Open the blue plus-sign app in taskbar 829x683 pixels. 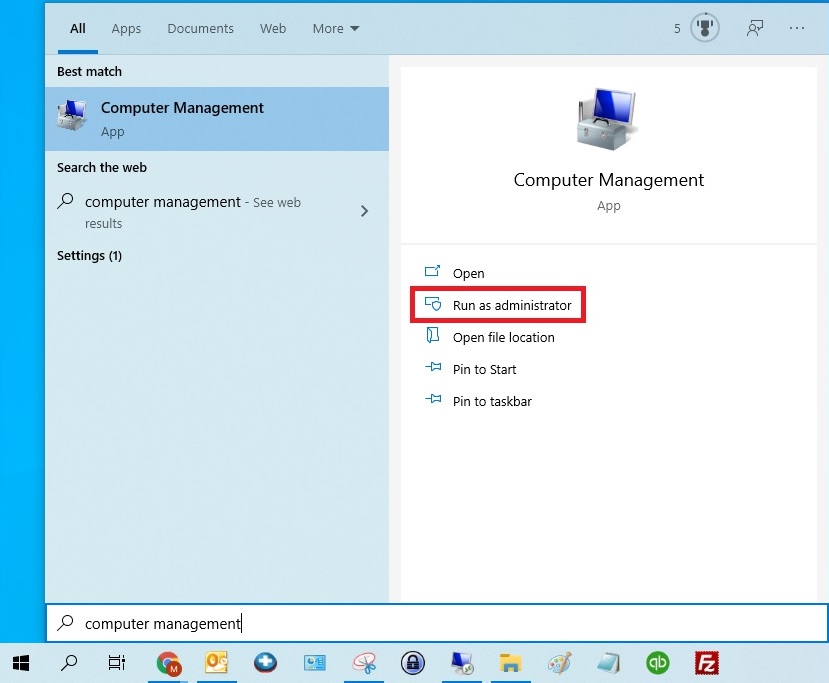(265, 662)
